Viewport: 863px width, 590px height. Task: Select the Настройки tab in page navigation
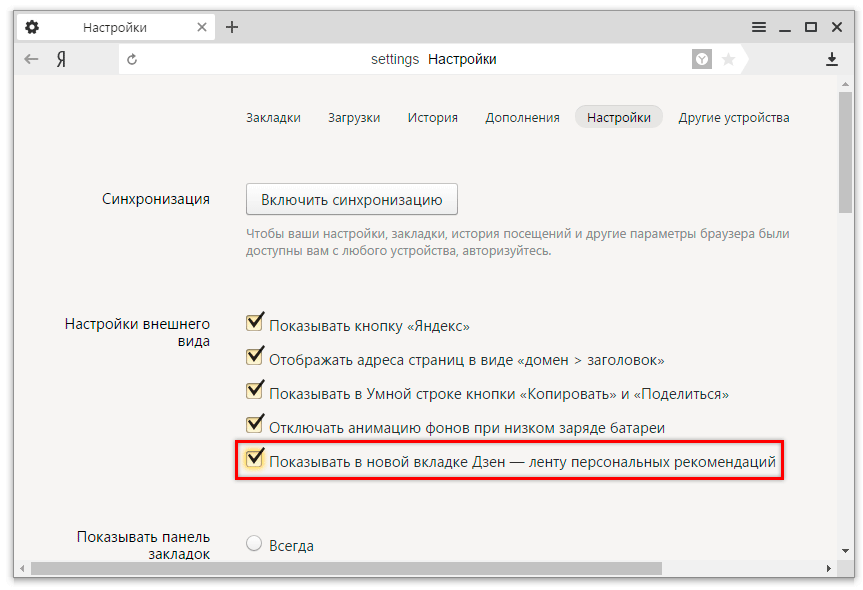(x=619, y=117)
